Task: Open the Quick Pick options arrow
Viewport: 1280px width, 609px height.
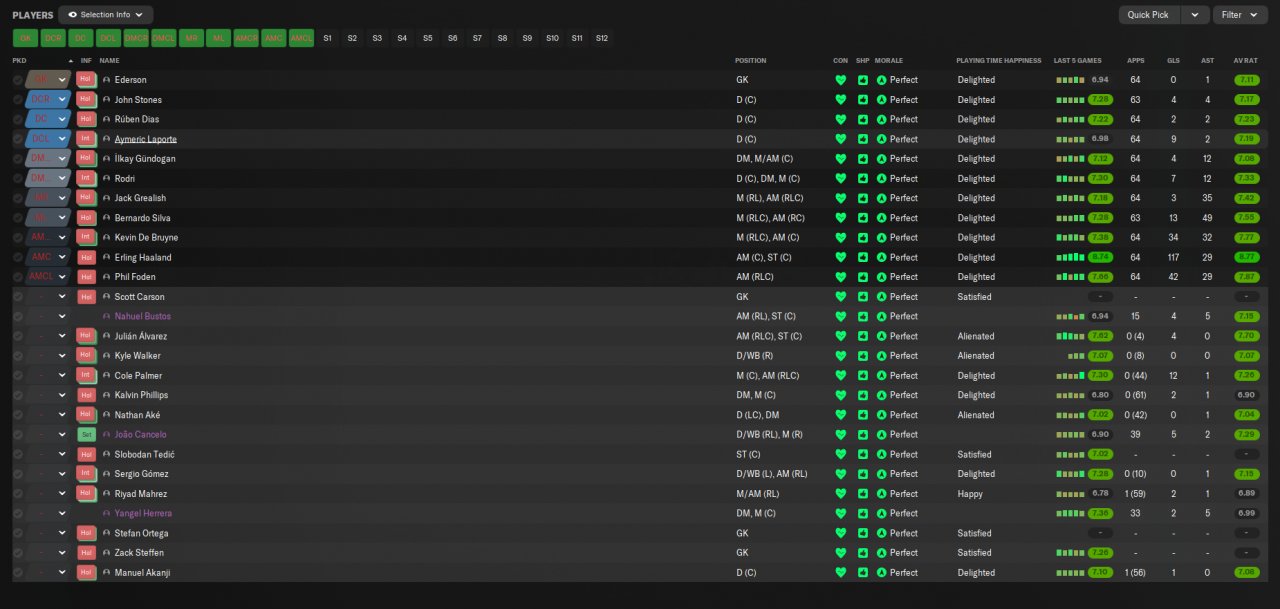Action: point(1195,15)
